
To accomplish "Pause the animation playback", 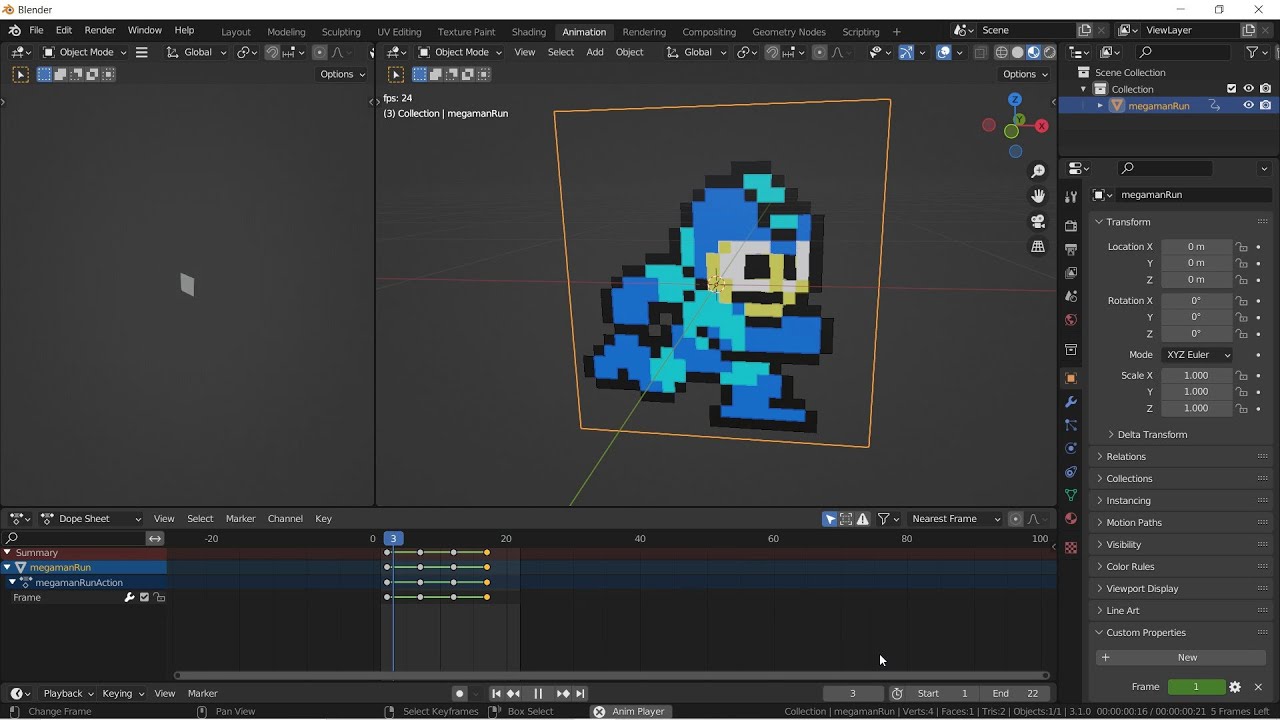I will coord(538,694).
